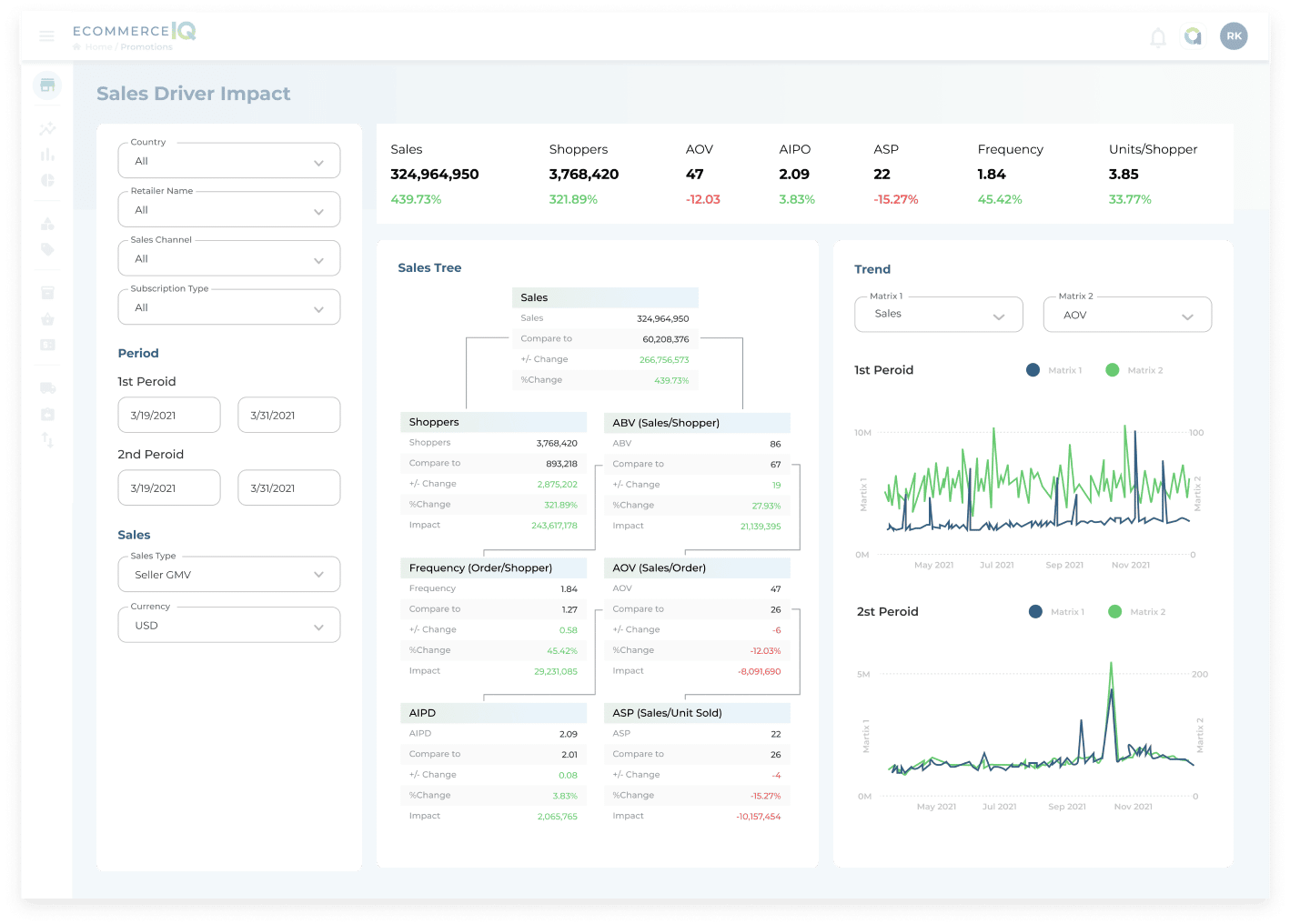
Task: Select the storefront icon in sidebar
Action: [47, 85]
